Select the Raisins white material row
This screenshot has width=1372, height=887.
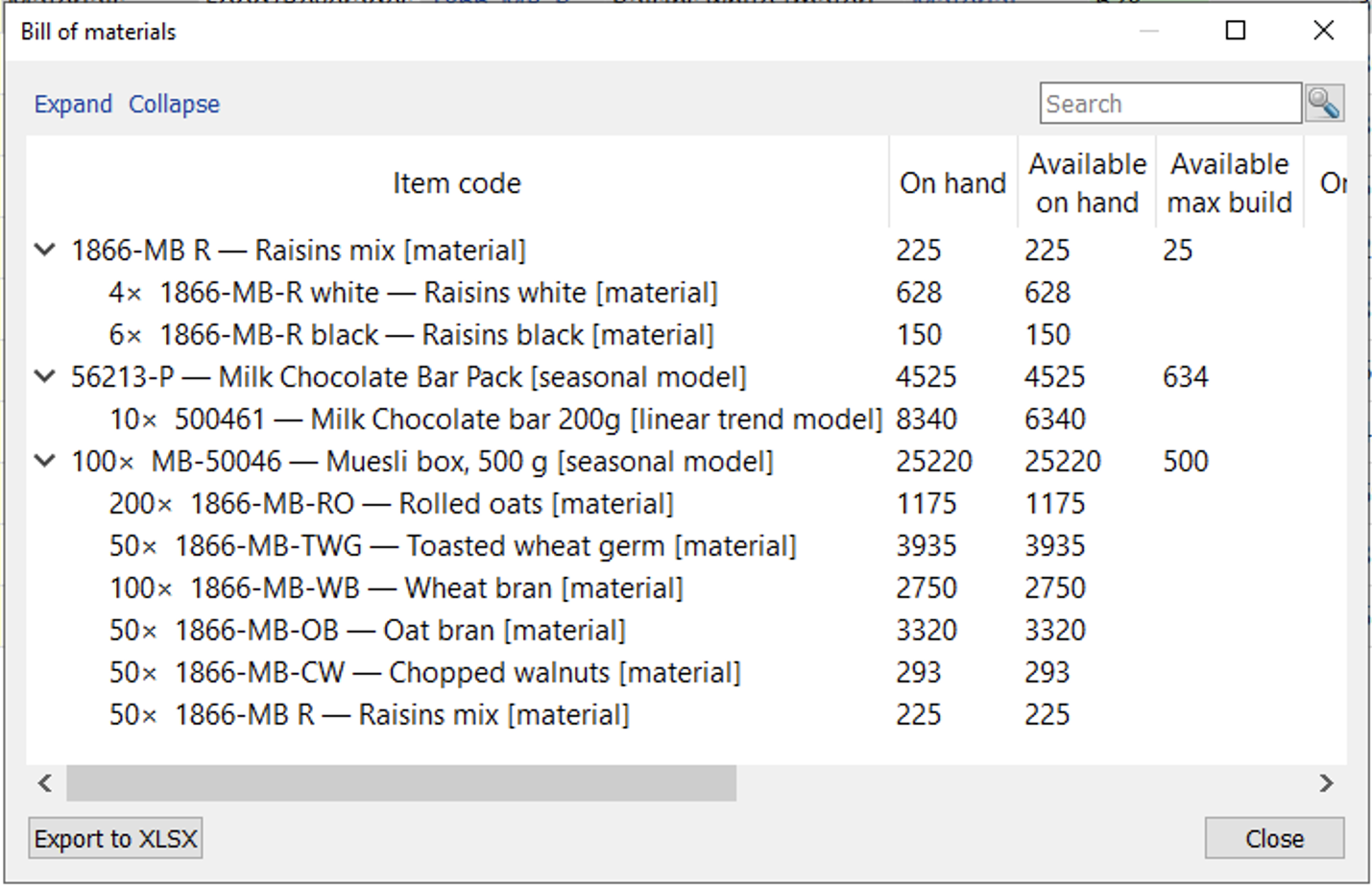pos(438,293)
